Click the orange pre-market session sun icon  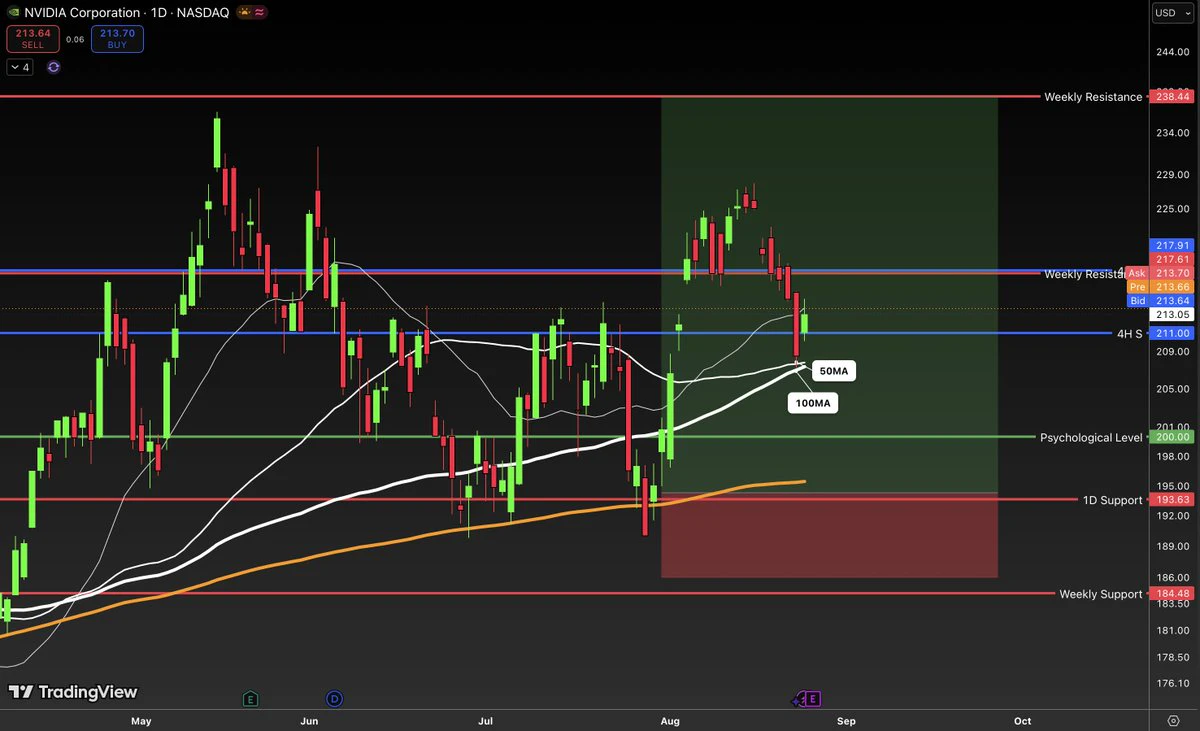click(x=243, y=13)
